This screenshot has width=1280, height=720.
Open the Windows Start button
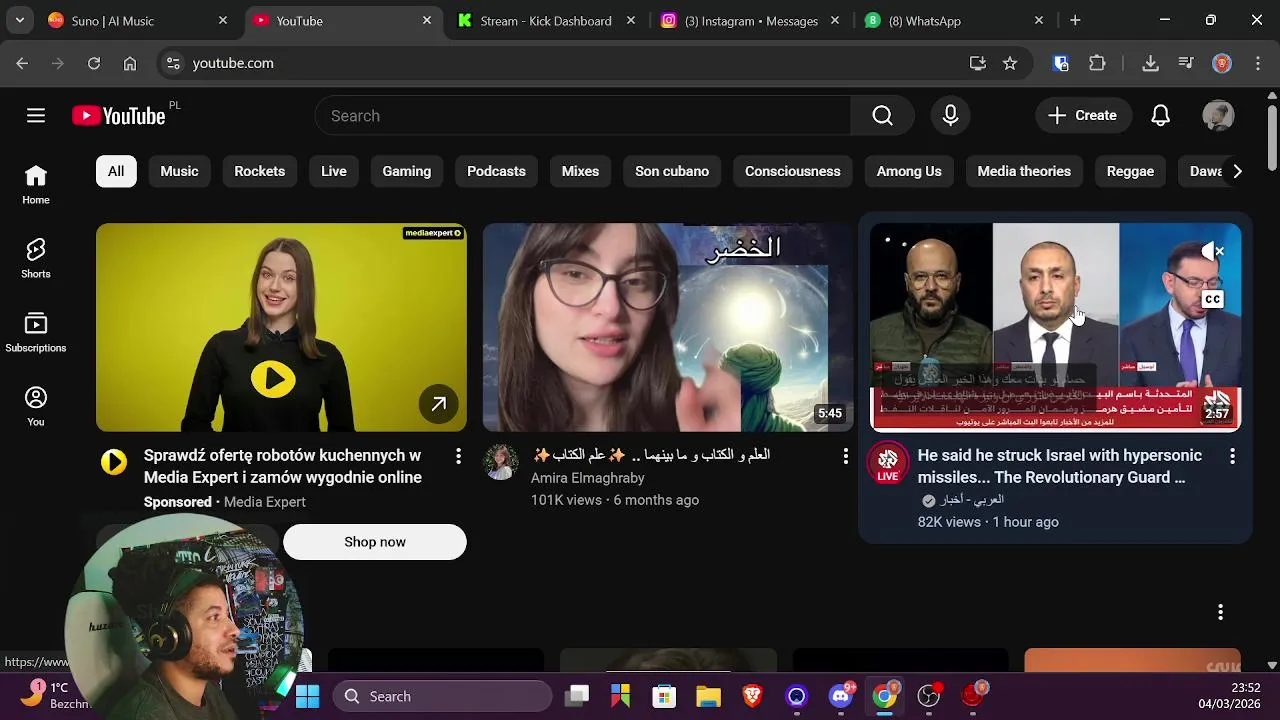308,696
